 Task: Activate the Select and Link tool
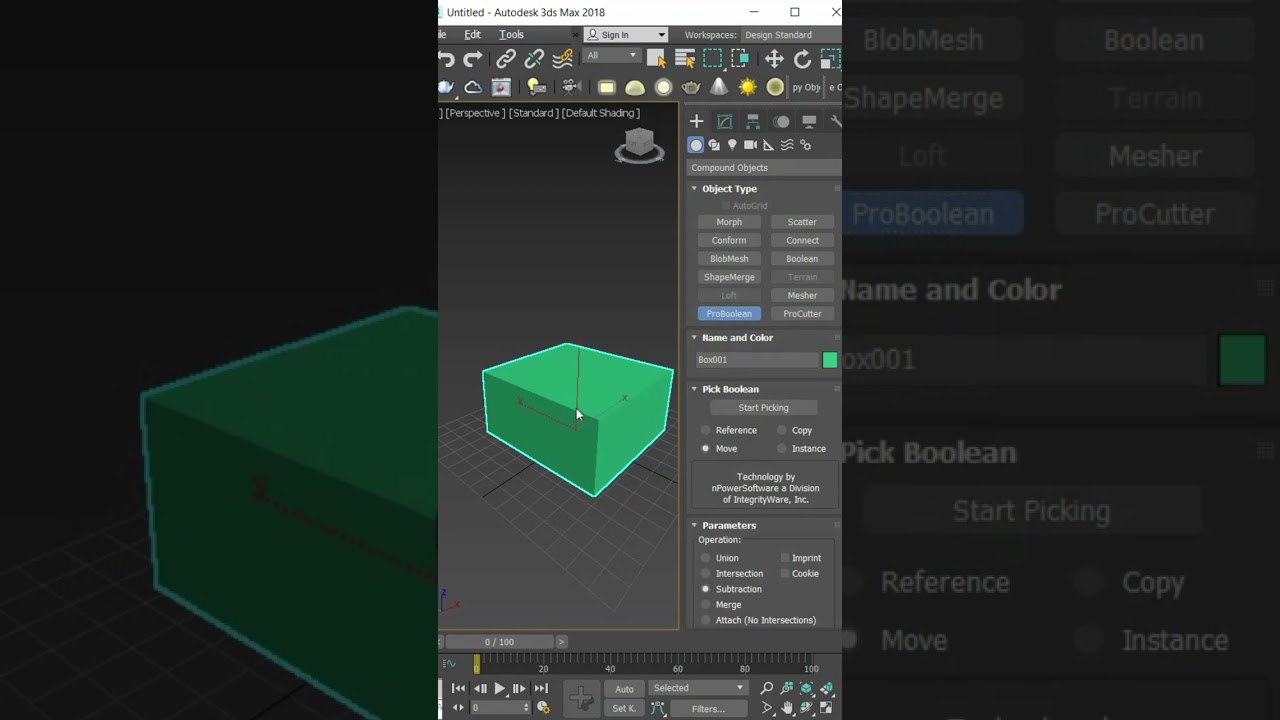point(506,59)
